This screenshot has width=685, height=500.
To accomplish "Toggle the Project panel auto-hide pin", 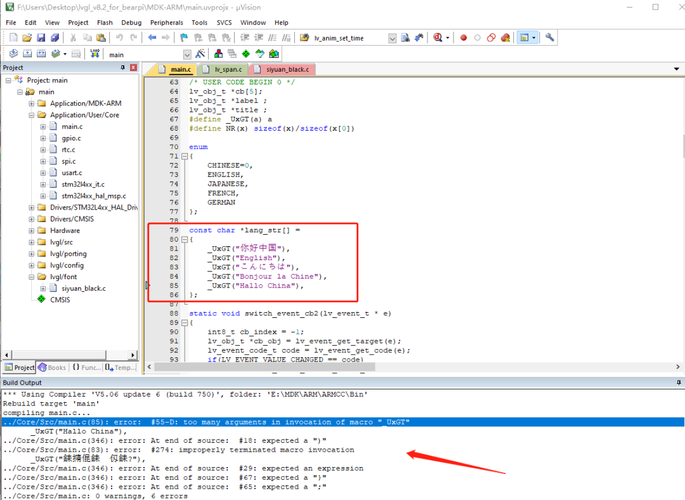I will tap(123, 68).
